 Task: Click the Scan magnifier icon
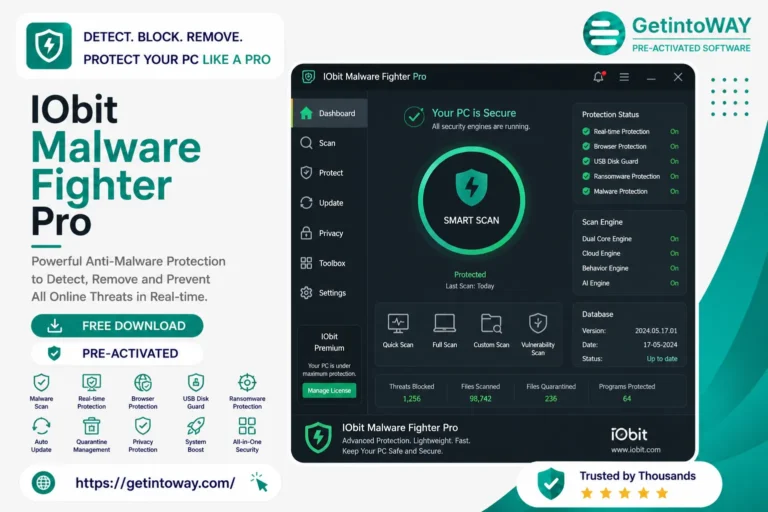coord(306,143)
